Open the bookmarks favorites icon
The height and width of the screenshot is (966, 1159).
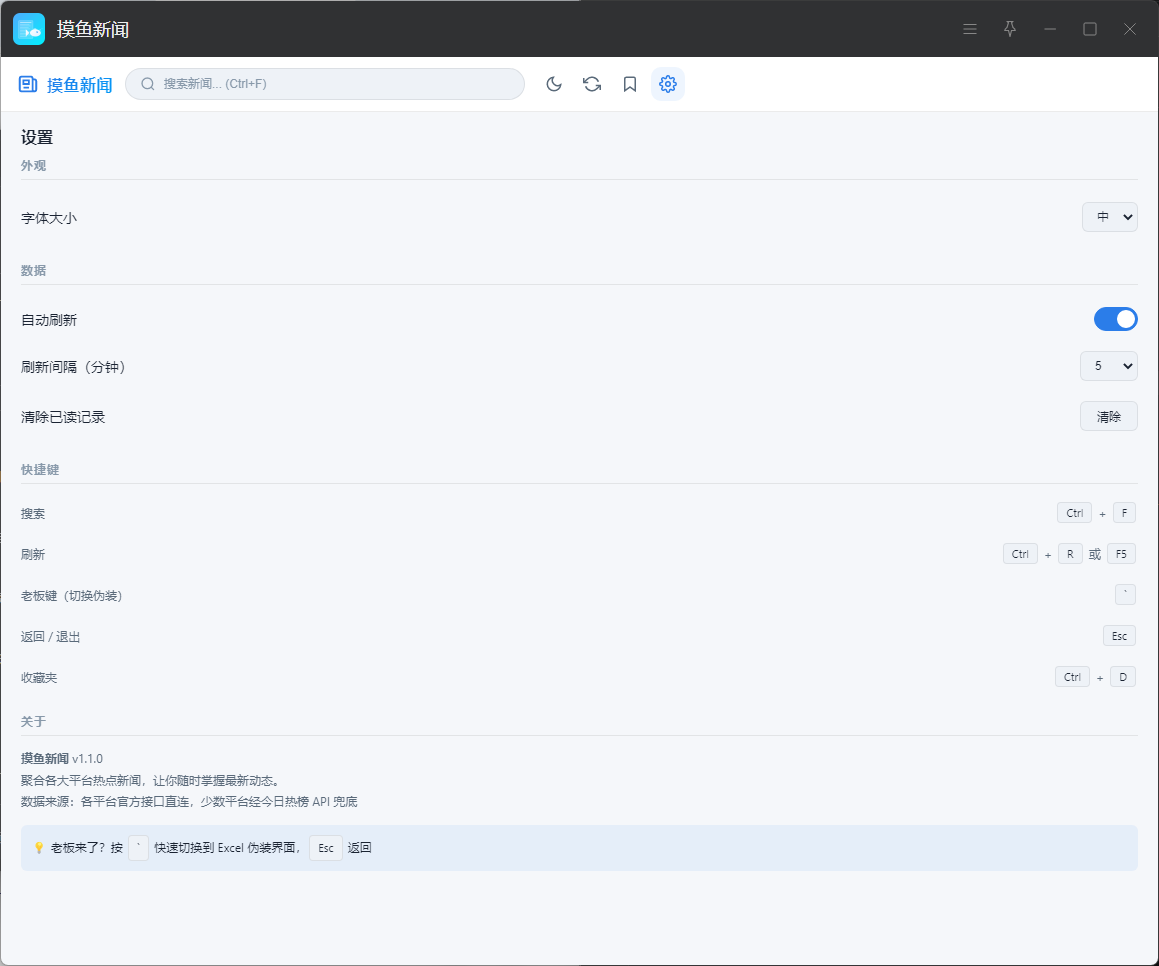click(x=630, y=84)
